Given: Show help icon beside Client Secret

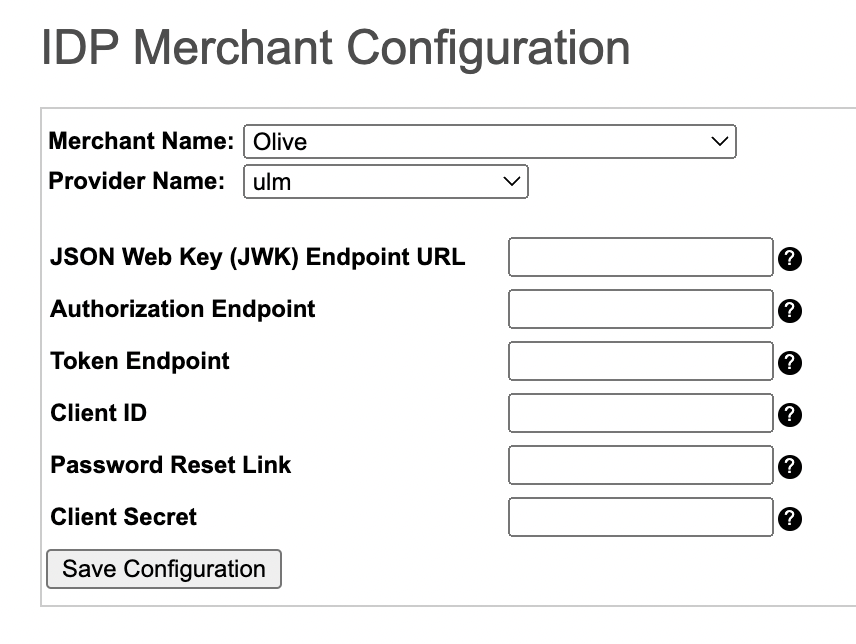Looking at the screenshot, I should 790,518.
